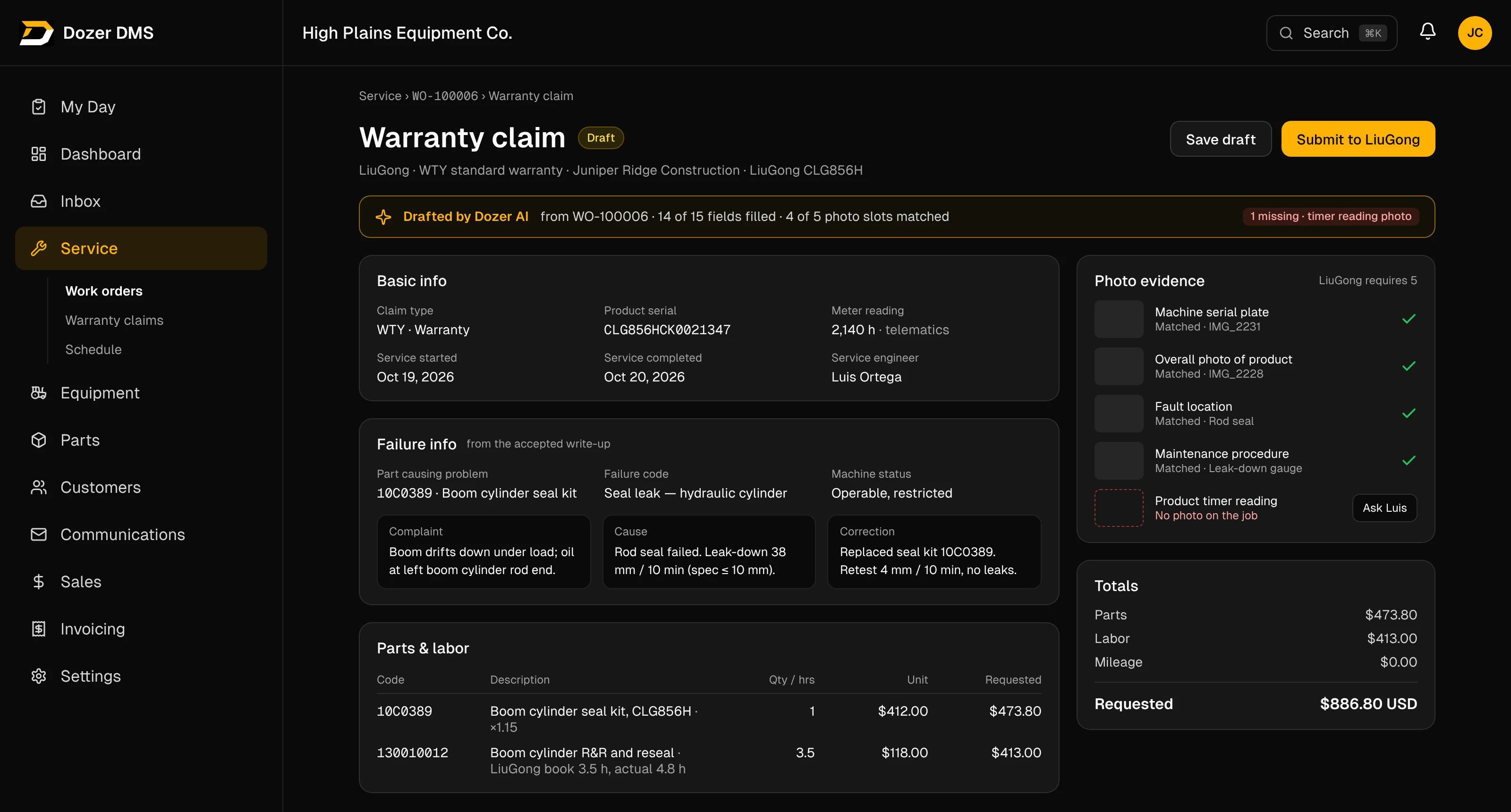
Task: Click the Service wrench icon
Action: [39, 249]
